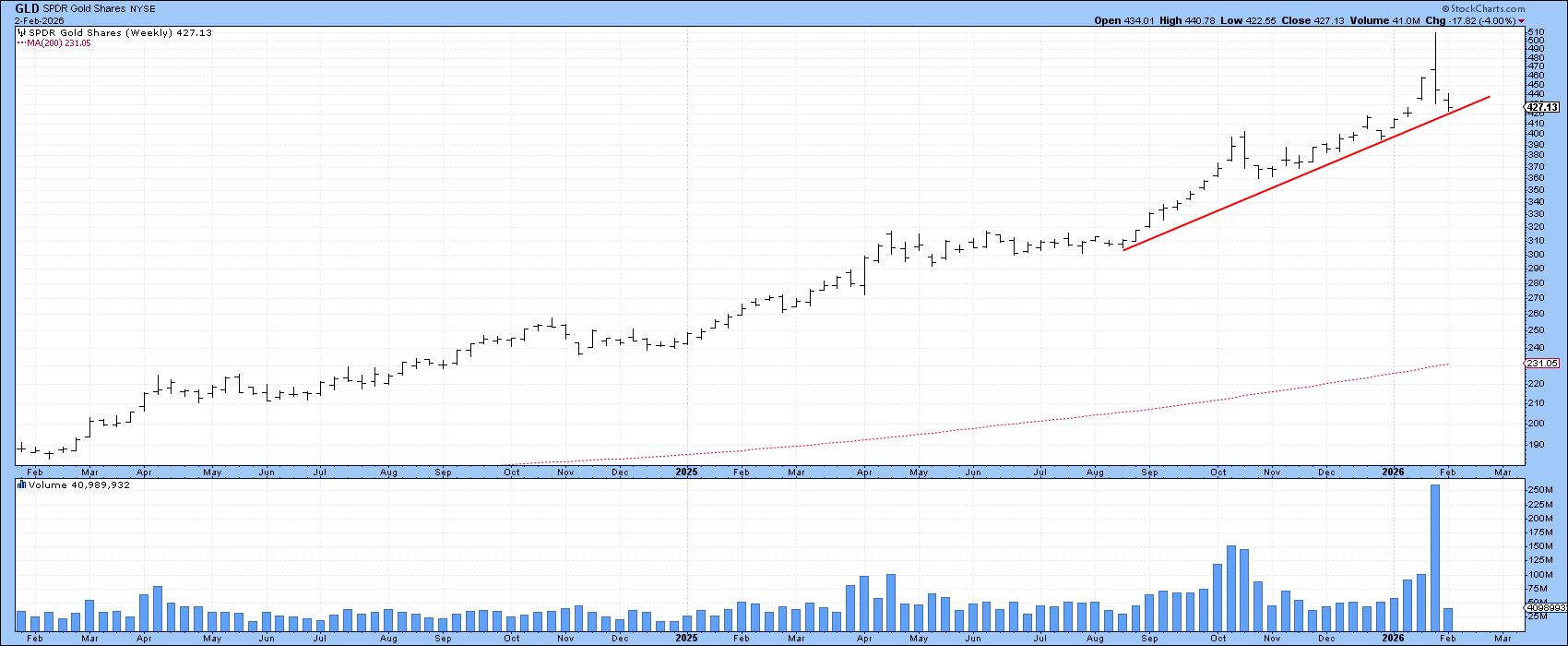
Task: Click the 200 label on the price axis
Action: (1536, 424)
